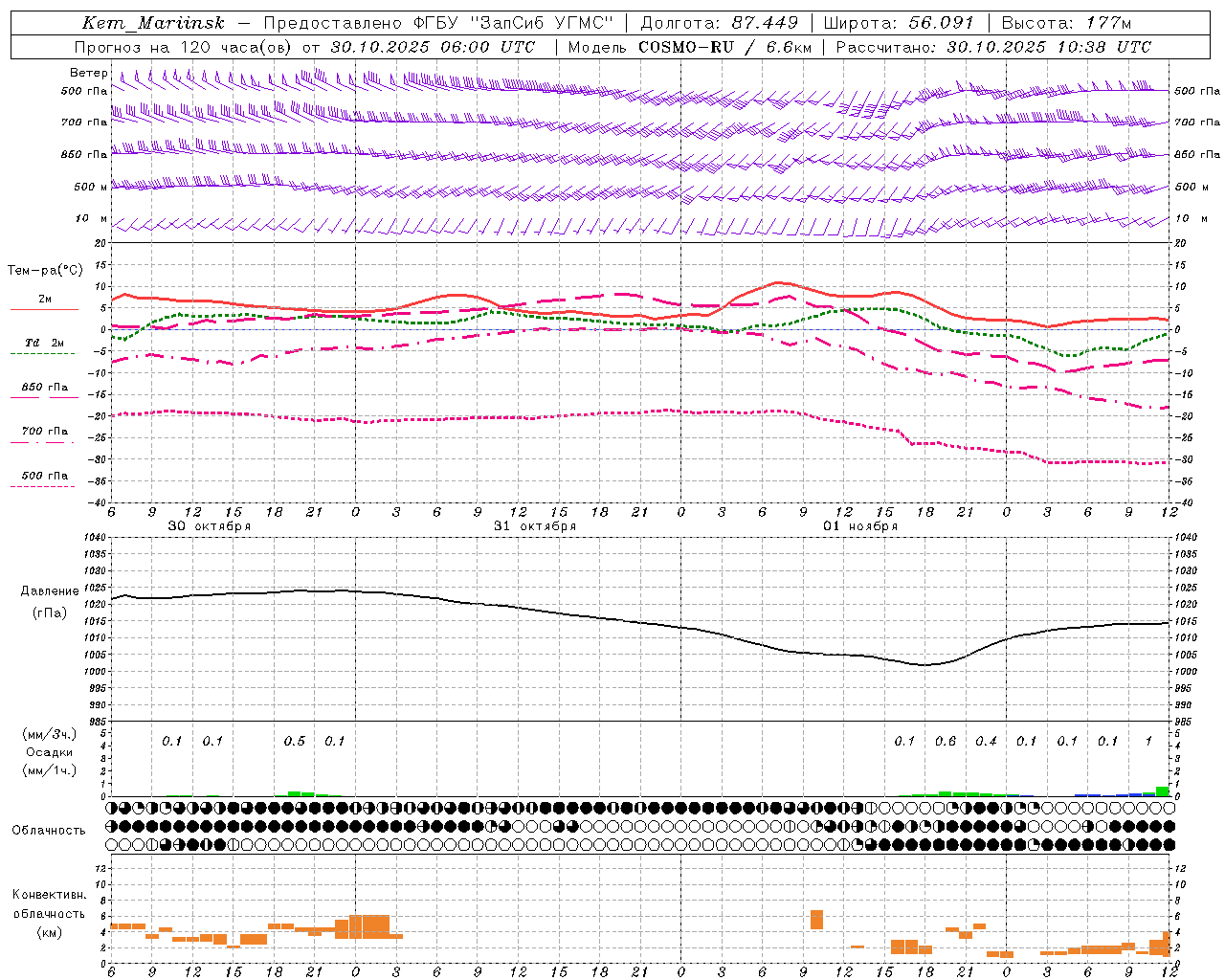Click the elevation label "Высота: 177м"
Viewport: 1225px width, 980px height.
click(1066, 23)
